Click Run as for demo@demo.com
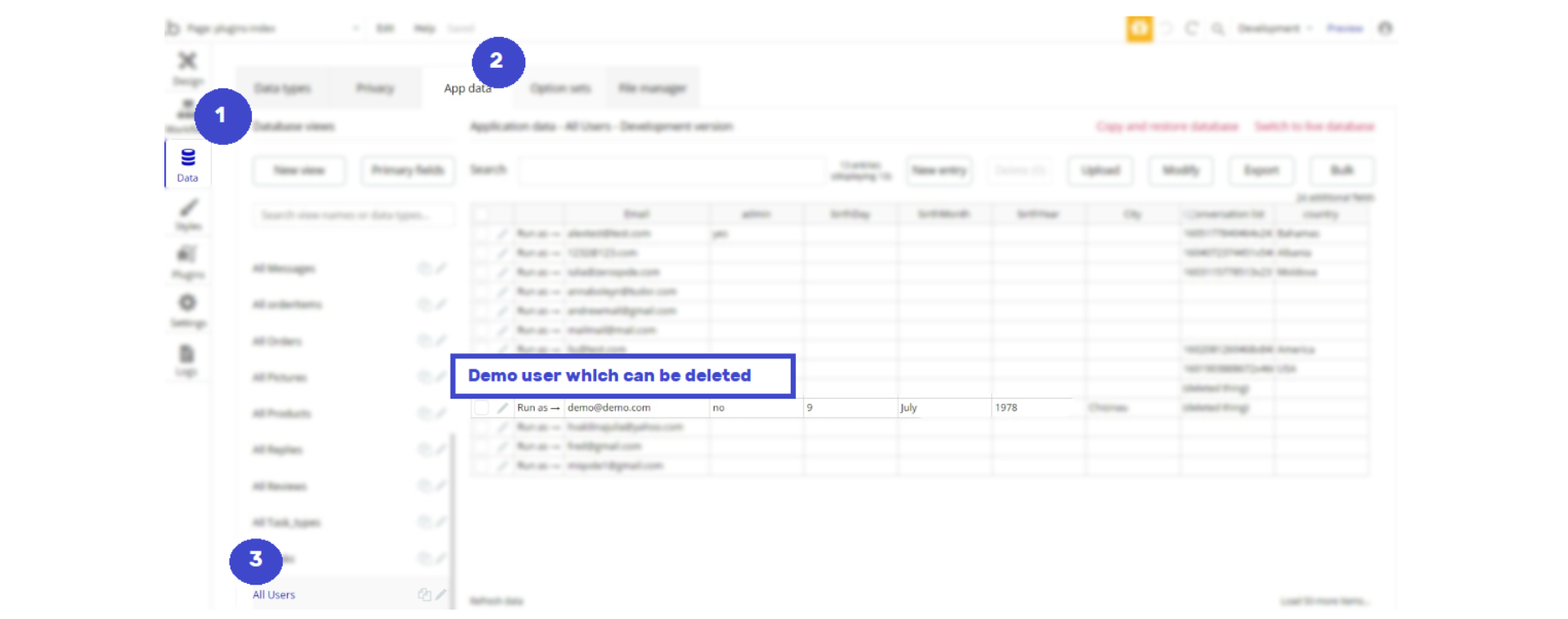 (x=538, y=408)
